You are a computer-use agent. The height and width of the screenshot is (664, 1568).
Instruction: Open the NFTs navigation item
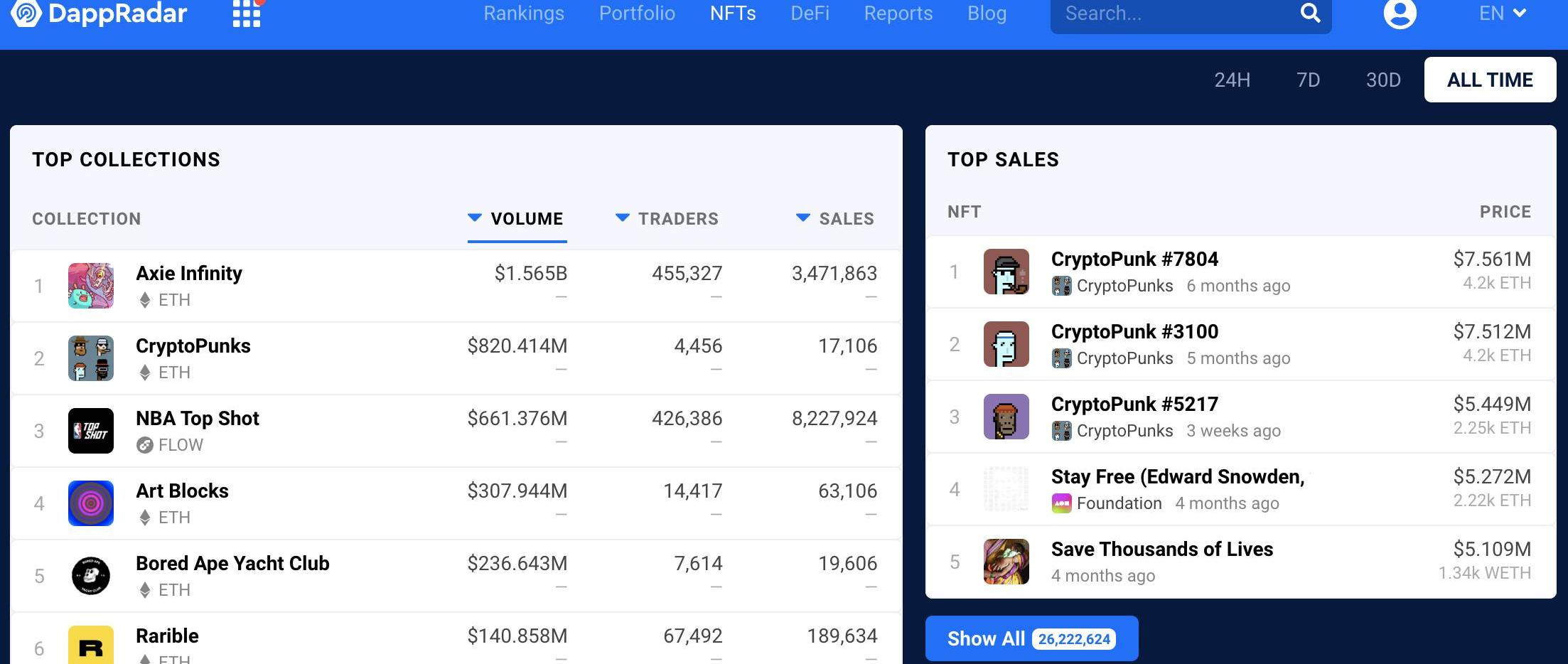[x=733, y=14]
